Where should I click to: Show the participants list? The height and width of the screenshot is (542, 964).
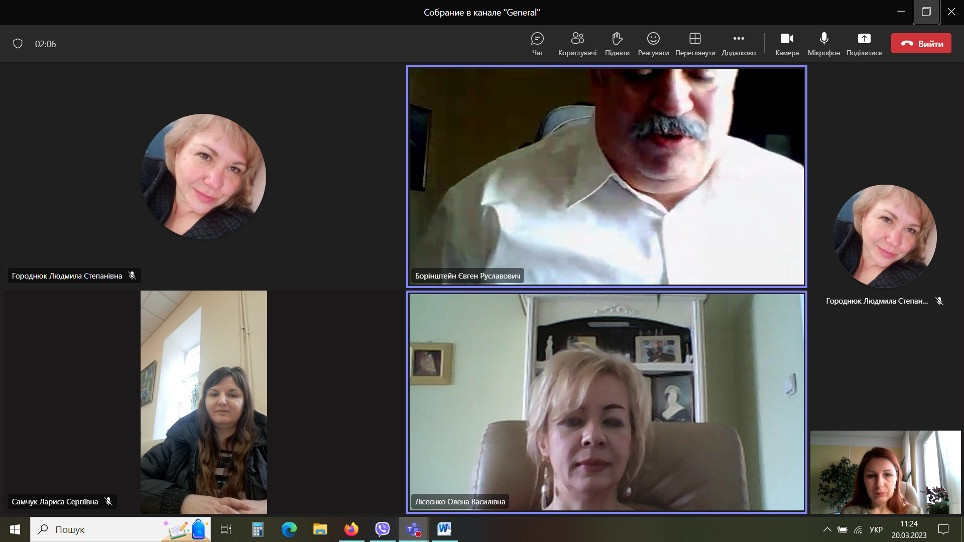tap(577, 42)
